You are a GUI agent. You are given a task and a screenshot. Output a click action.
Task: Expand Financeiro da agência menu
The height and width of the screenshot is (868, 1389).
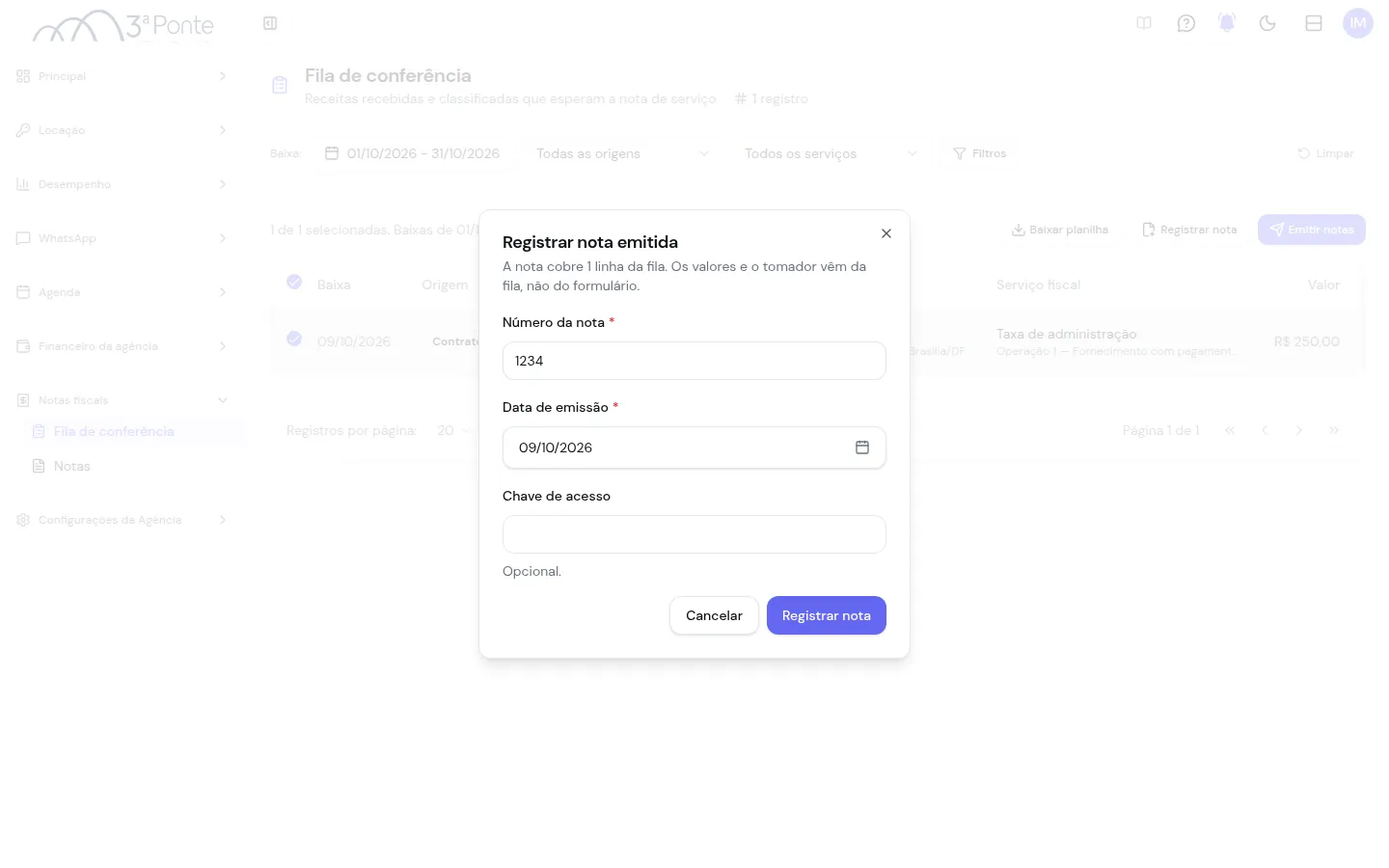pyautogui.click(x=123, y=346)
